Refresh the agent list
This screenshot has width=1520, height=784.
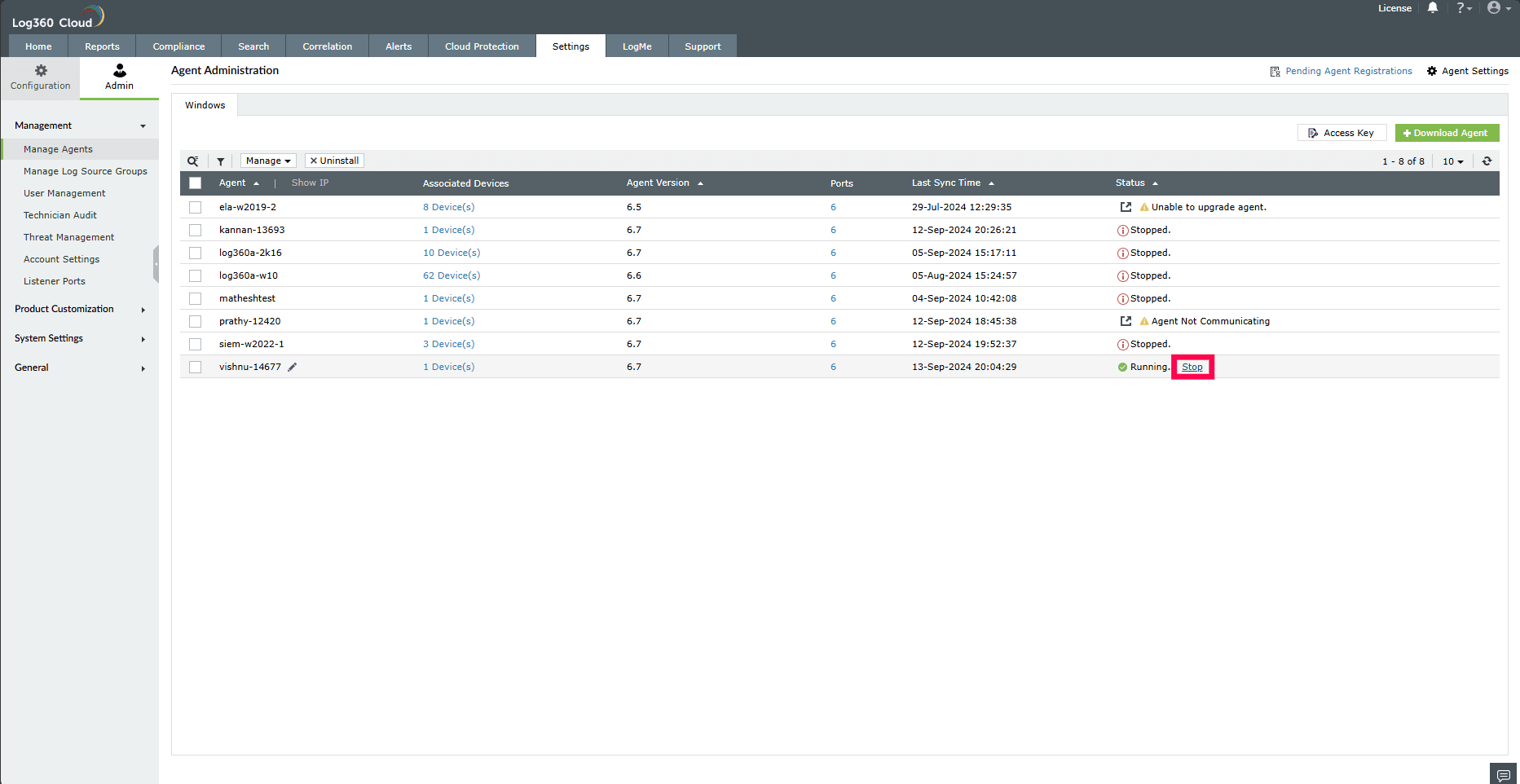(1487, 161)
